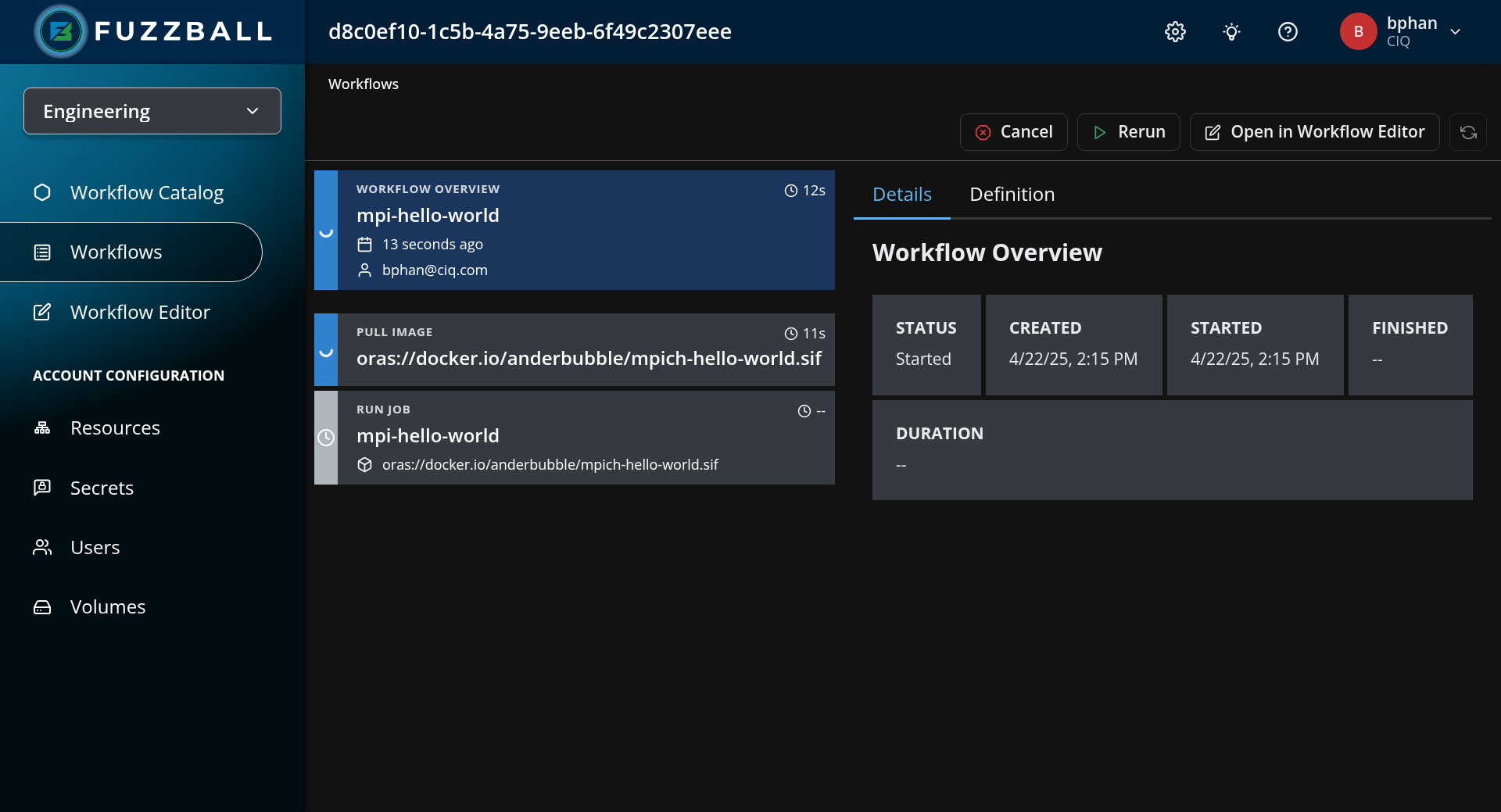Open the Resources page icon
Screen dimensions: 1501x812
tap(41, 427)
